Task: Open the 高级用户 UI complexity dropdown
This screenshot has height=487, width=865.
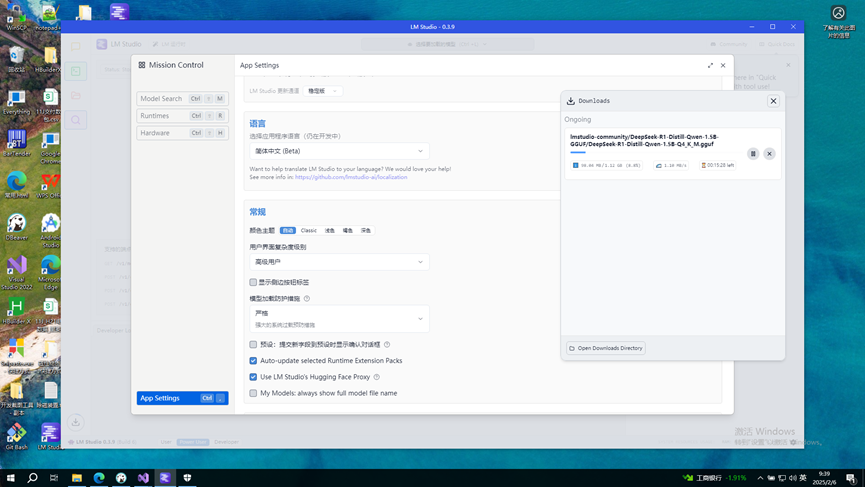Action: click(x=339, y=262)
